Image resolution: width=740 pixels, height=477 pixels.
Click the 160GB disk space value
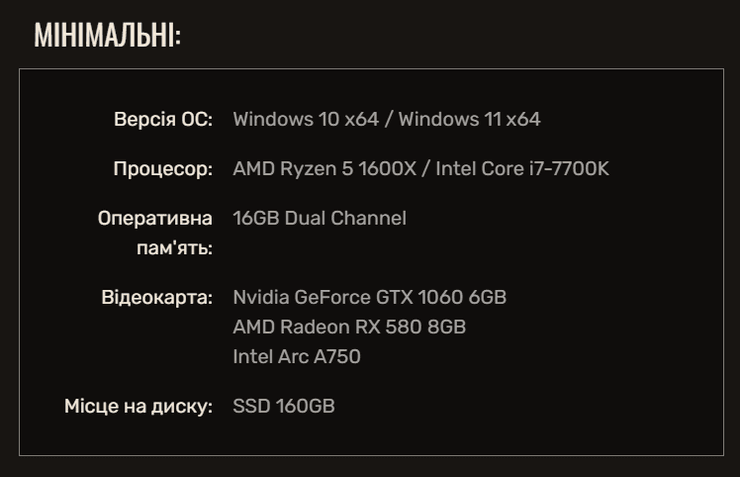click(303, 406)
